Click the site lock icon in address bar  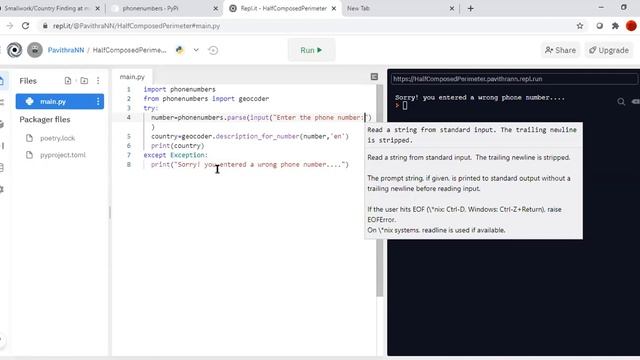[45, 26]
